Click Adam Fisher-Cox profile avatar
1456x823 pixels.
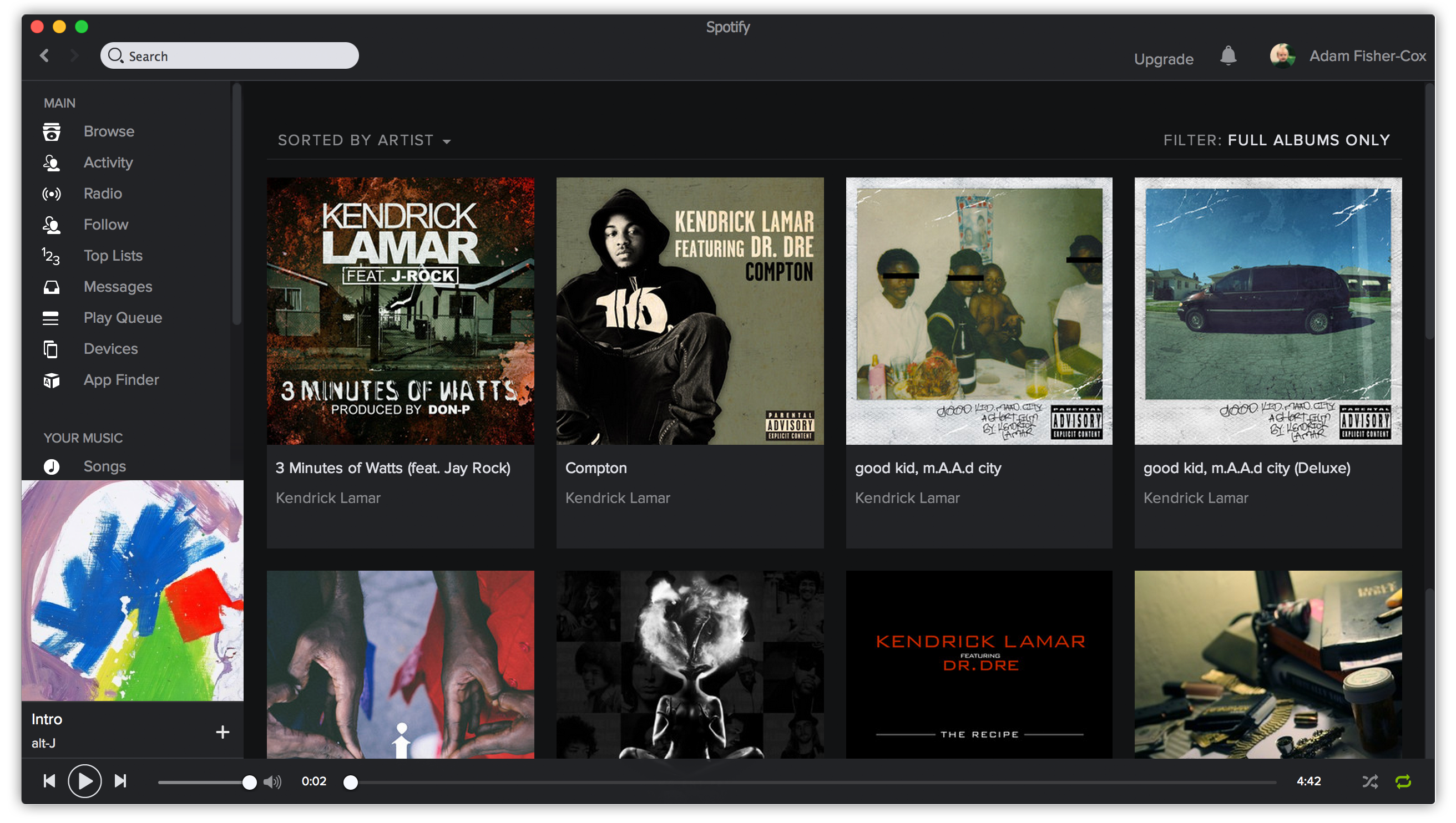(x=1282, y=56)
